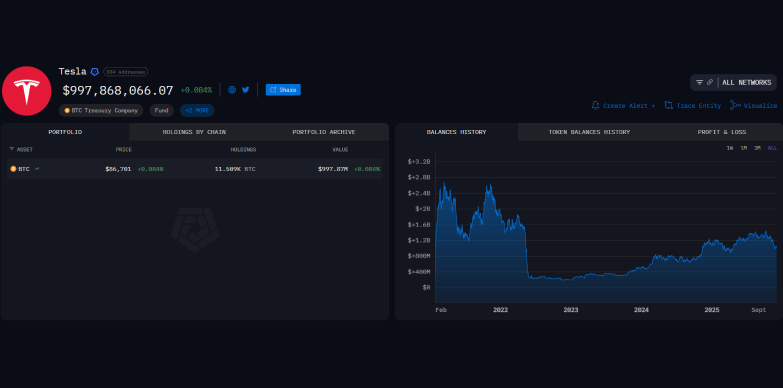Click the BTC price $86,701
Viewport: 783px width, 388px height.
click(118, 169)
